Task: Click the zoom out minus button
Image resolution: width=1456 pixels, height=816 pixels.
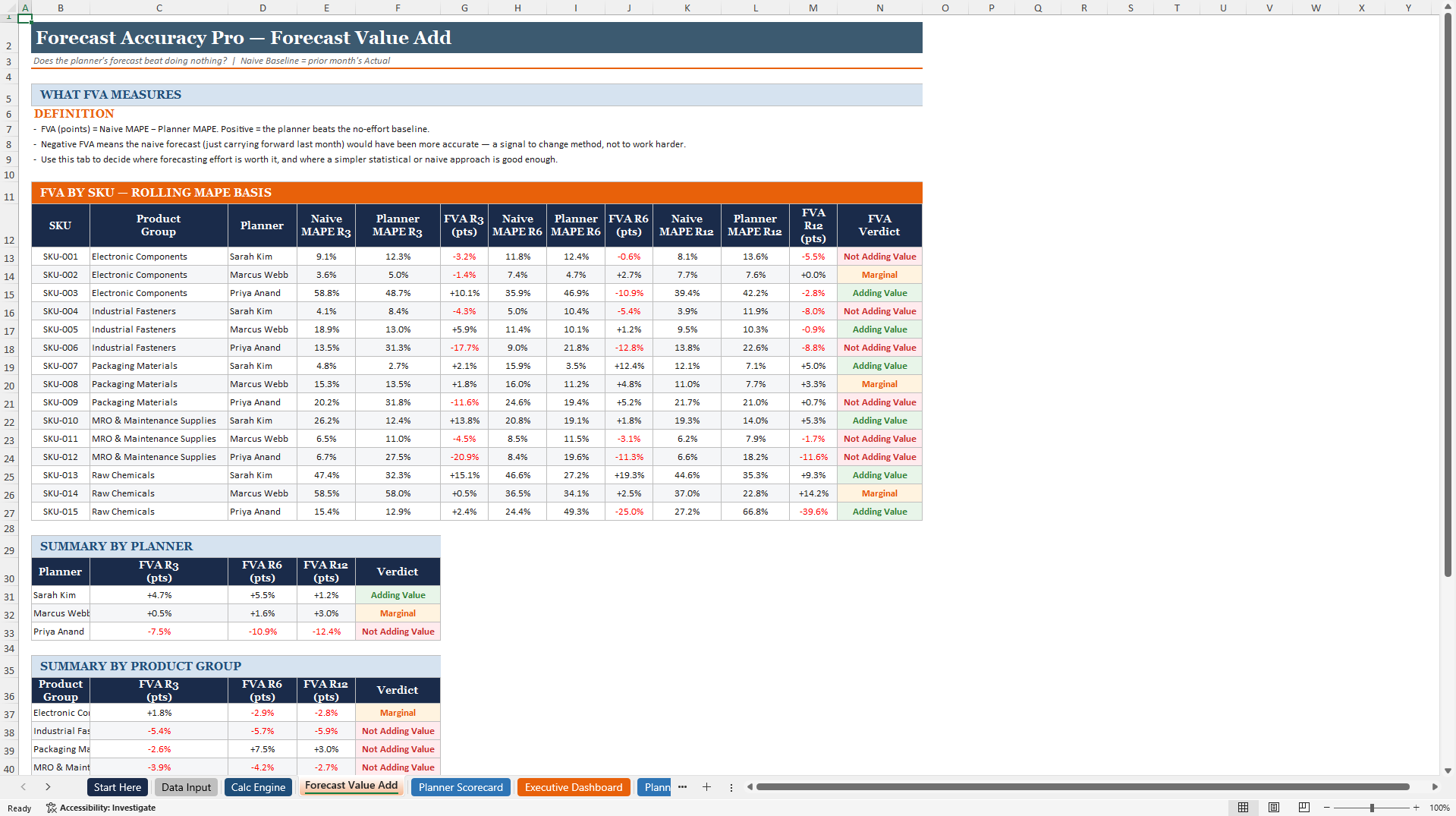Action: coord(1328,808)
